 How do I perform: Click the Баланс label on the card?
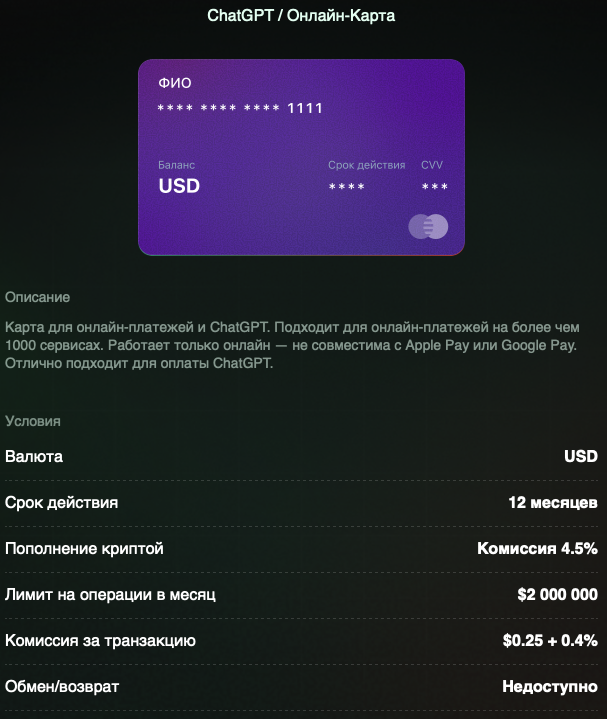pos(177,165)
